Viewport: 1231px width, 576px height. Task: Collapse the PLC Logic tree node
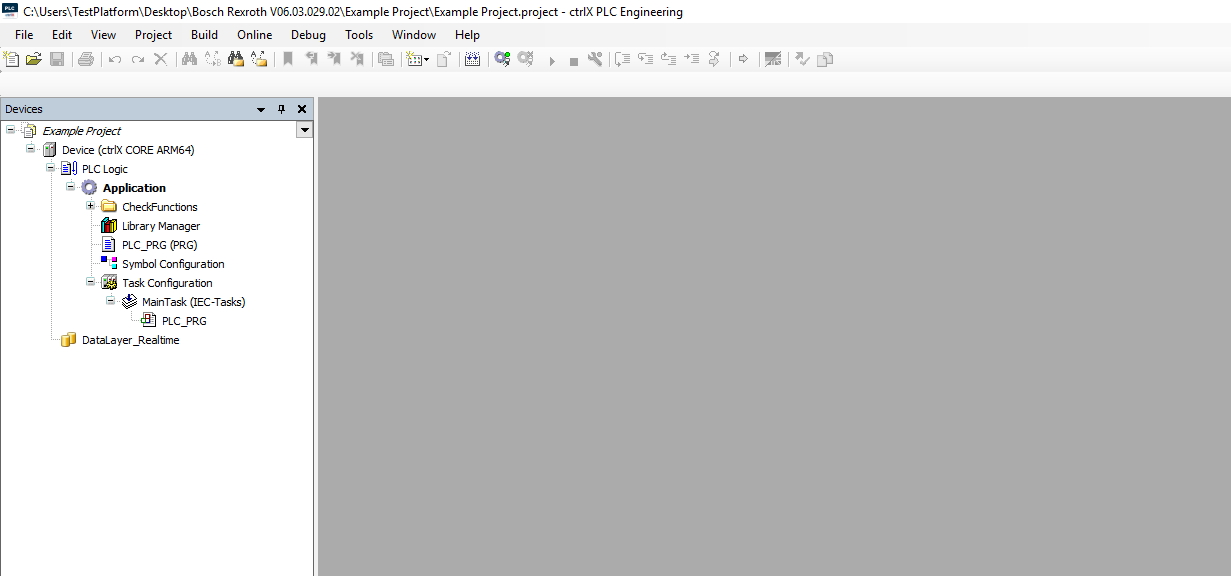(x=50, y=168)
